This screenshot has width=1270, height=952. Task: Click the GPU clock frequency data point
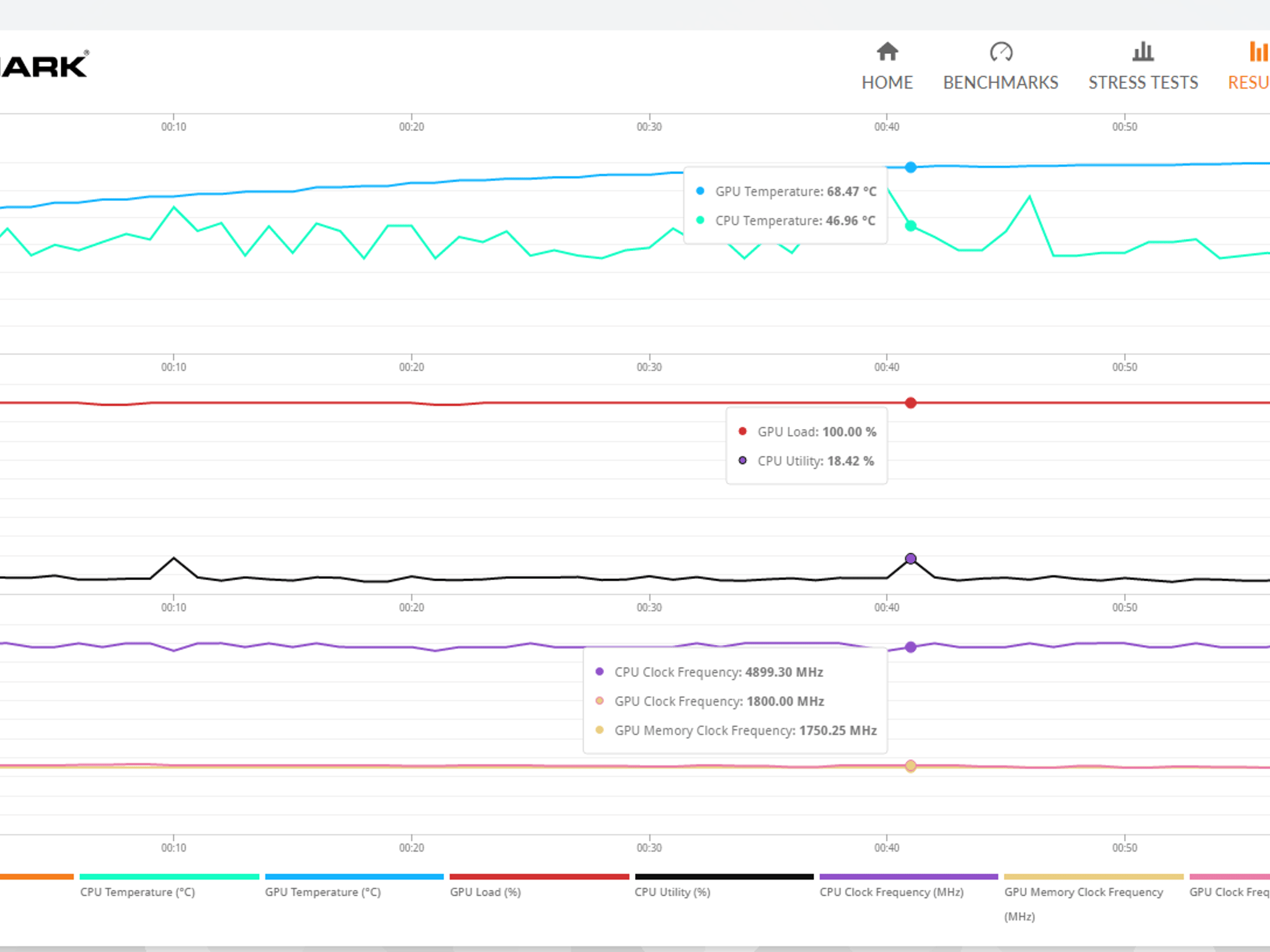(910, 766)
